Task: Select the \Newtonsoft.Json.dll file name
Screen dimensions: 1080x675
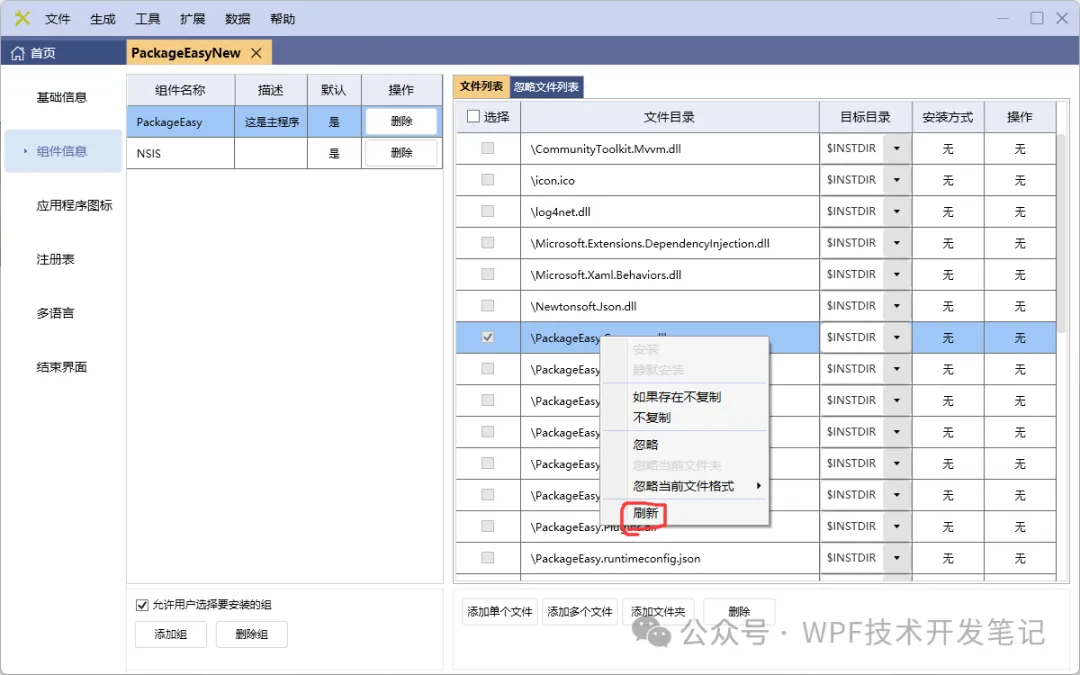Action: point(583,306)
